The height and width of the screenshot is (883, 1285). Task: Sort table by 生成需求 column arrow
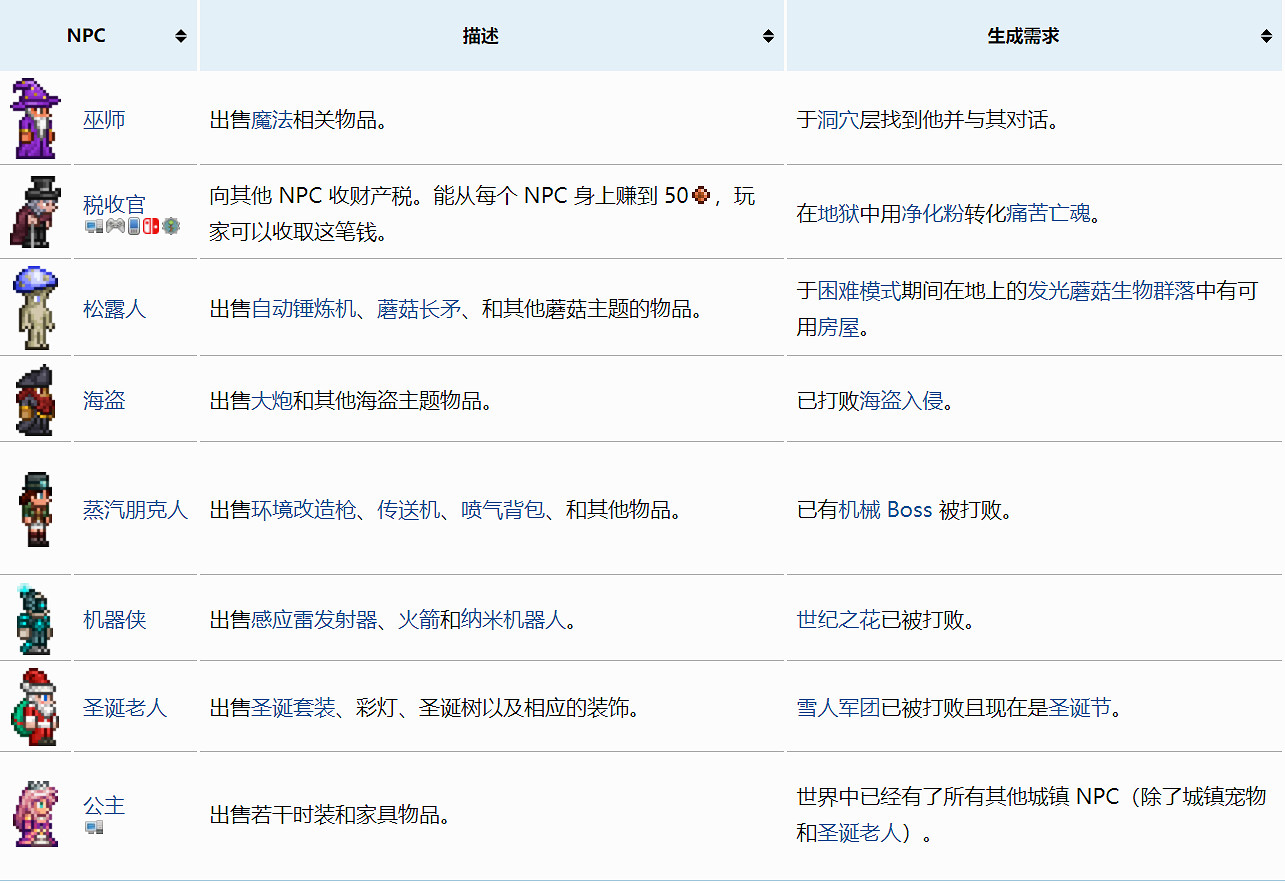click(x=1266, y=36)
